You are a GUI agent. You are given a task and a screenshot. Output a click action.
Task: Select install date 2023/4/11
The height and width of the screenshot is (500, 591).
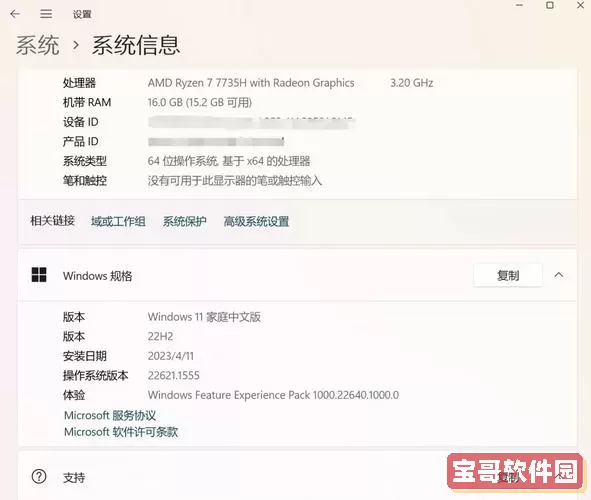click(171, 356)
